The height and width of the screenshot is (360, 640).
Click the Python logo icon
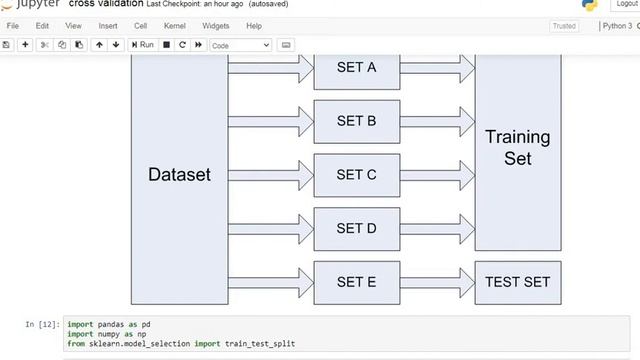(x=590, y=5)
